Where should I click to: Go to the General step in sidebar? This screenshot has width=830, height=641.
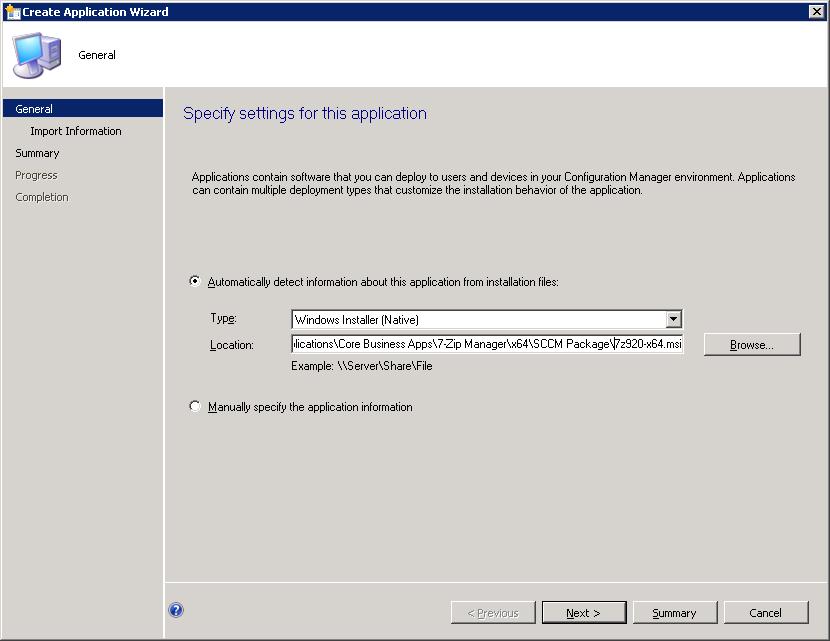(x=35, y=109)
